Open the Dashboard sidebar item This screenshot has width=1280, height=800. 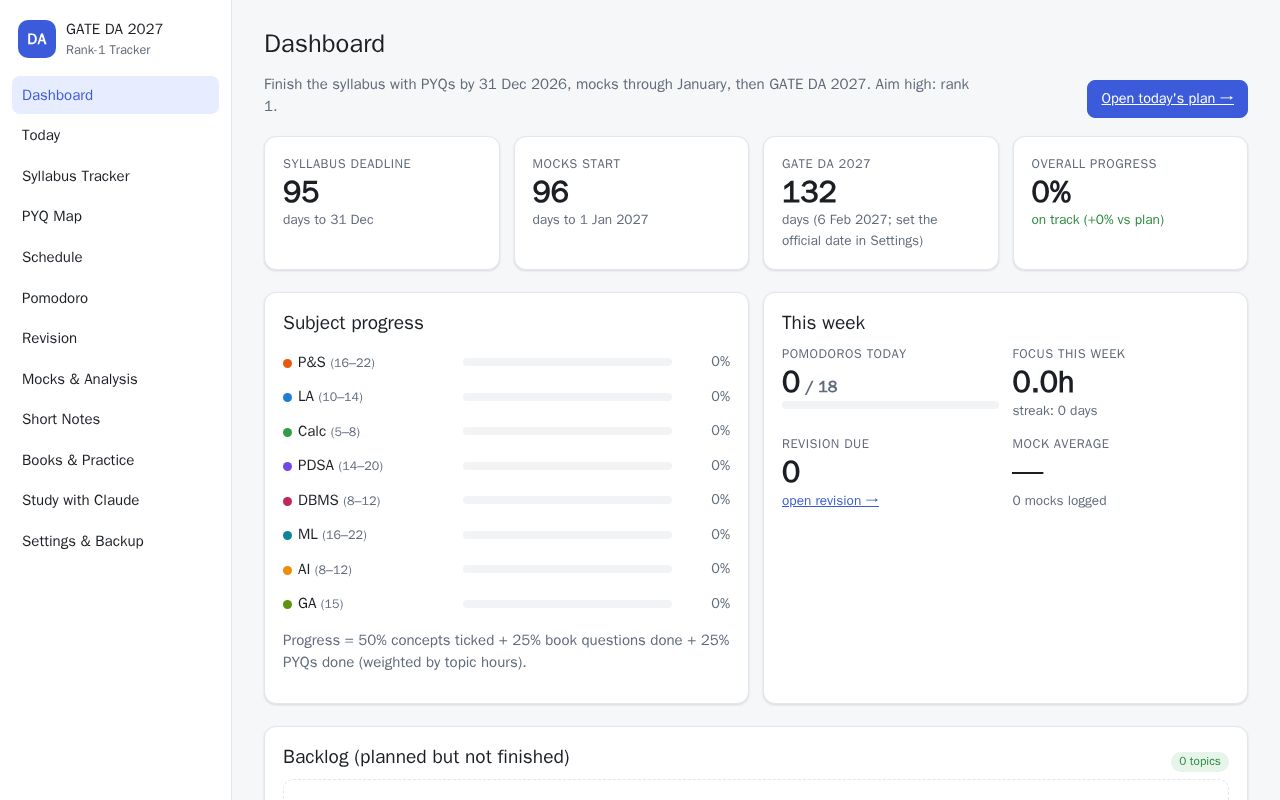[x=115, y=95]
